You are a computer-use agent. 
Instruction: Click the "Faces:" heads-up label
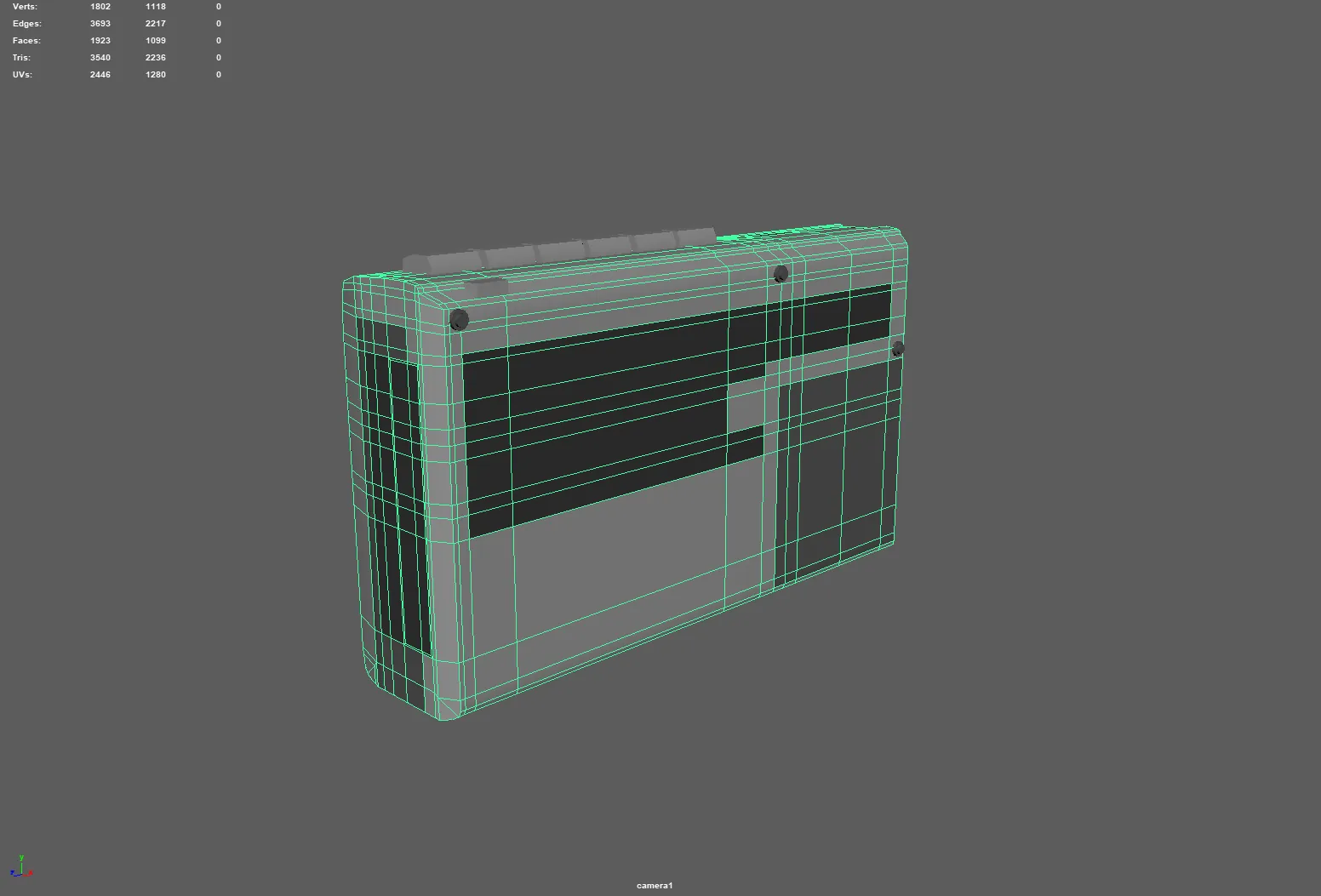click(26, 40)
